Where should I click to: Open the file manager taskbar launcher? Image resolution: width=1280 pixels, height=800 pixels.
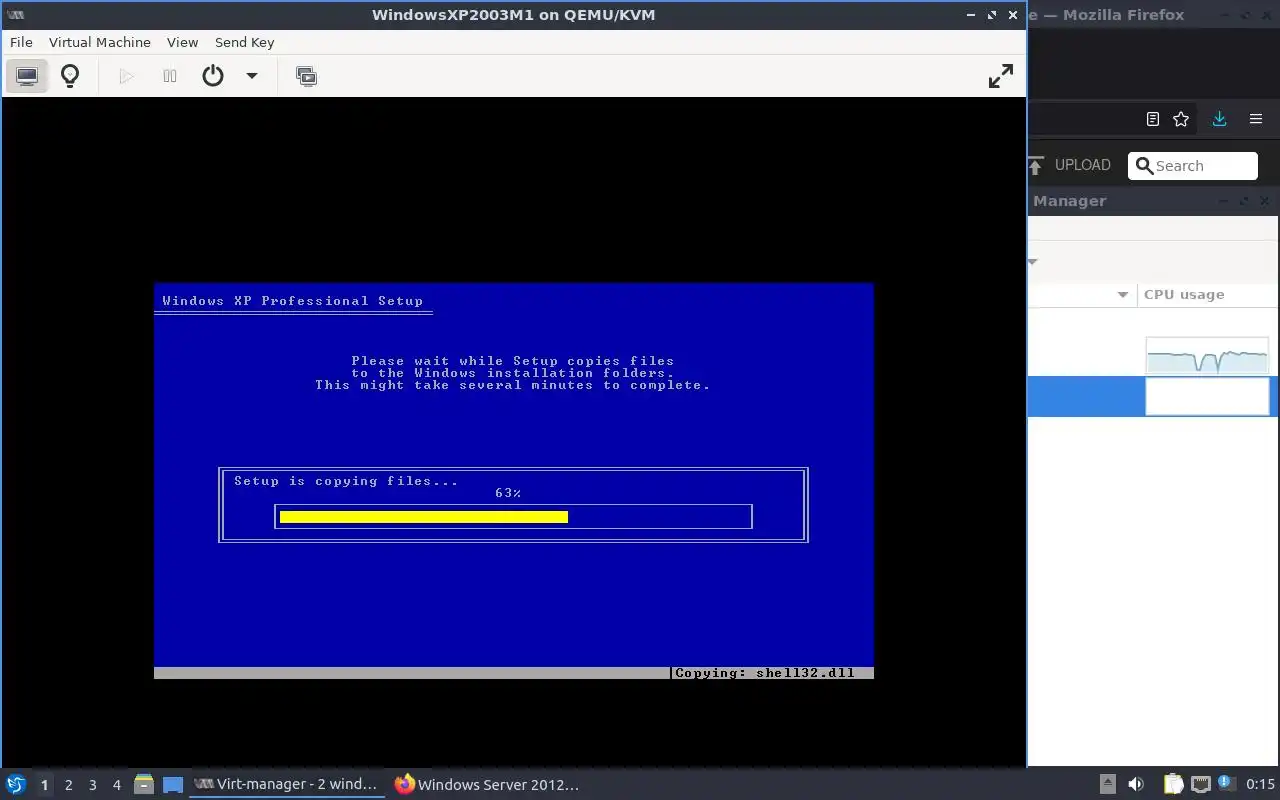click(144, 785)
